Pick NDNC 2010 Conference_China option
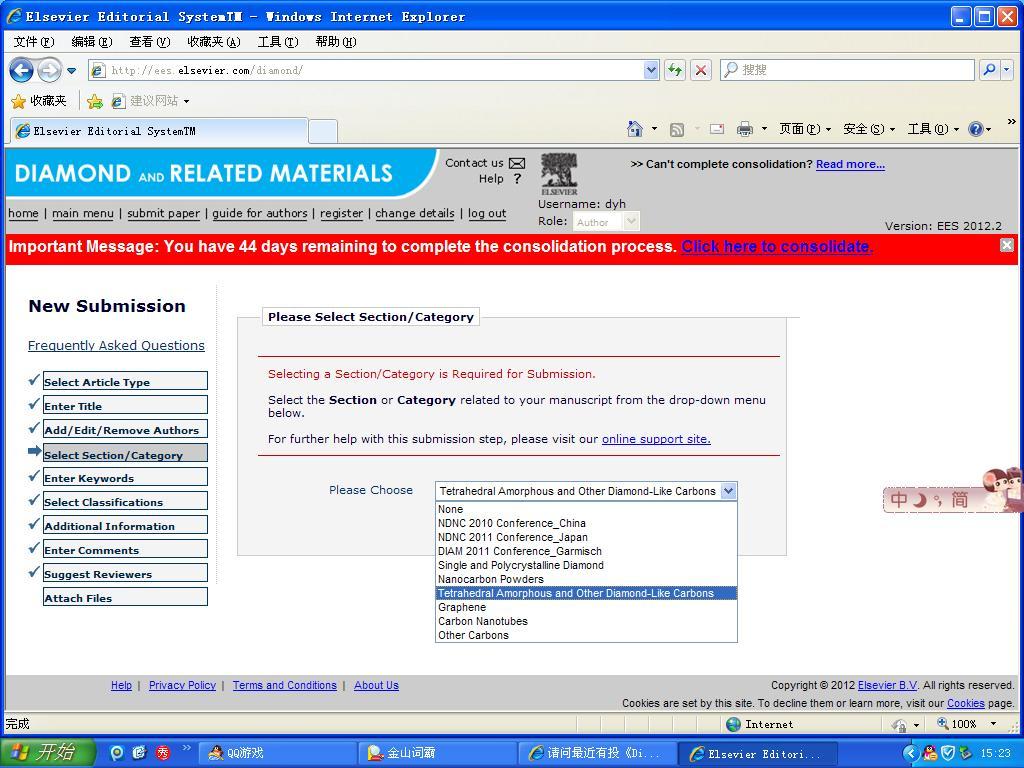 coord(586,523)
